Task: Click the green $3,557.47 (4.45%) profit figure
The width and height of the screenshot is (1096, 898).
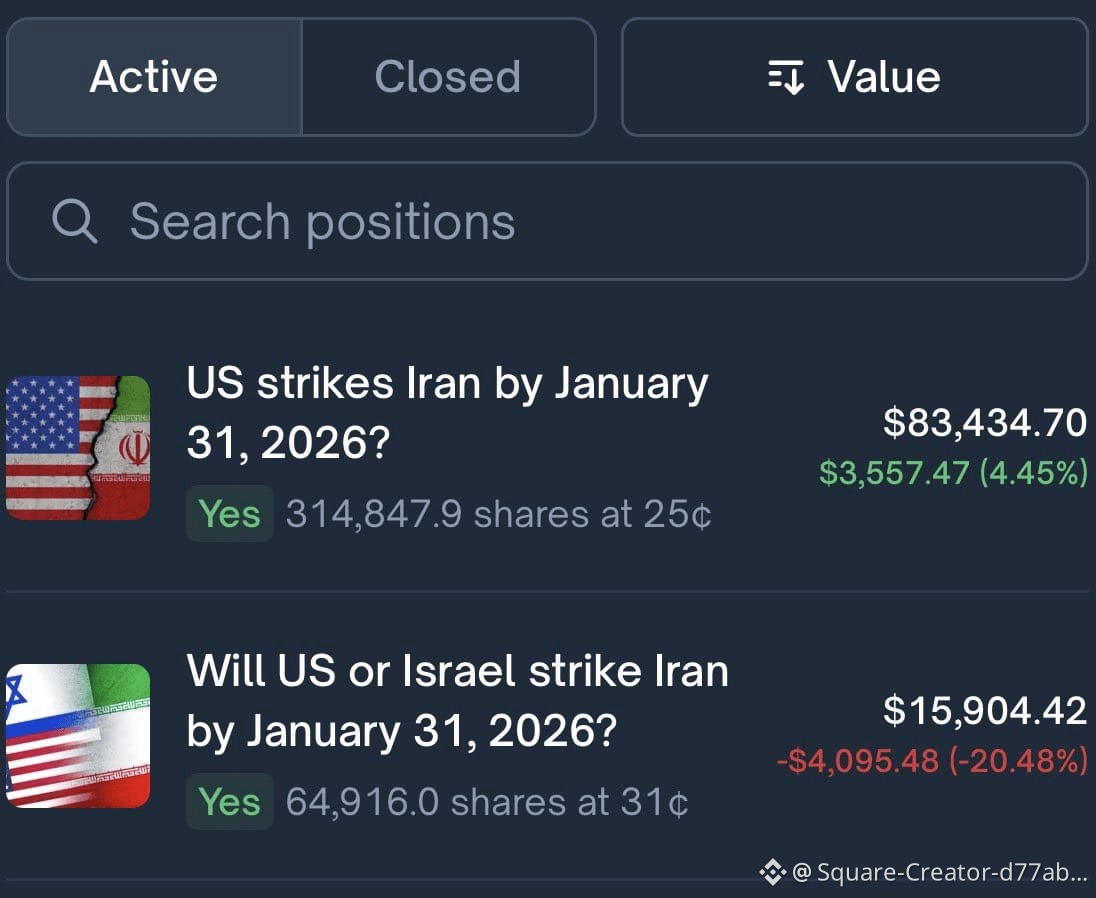Action: (x=953, y=472)
